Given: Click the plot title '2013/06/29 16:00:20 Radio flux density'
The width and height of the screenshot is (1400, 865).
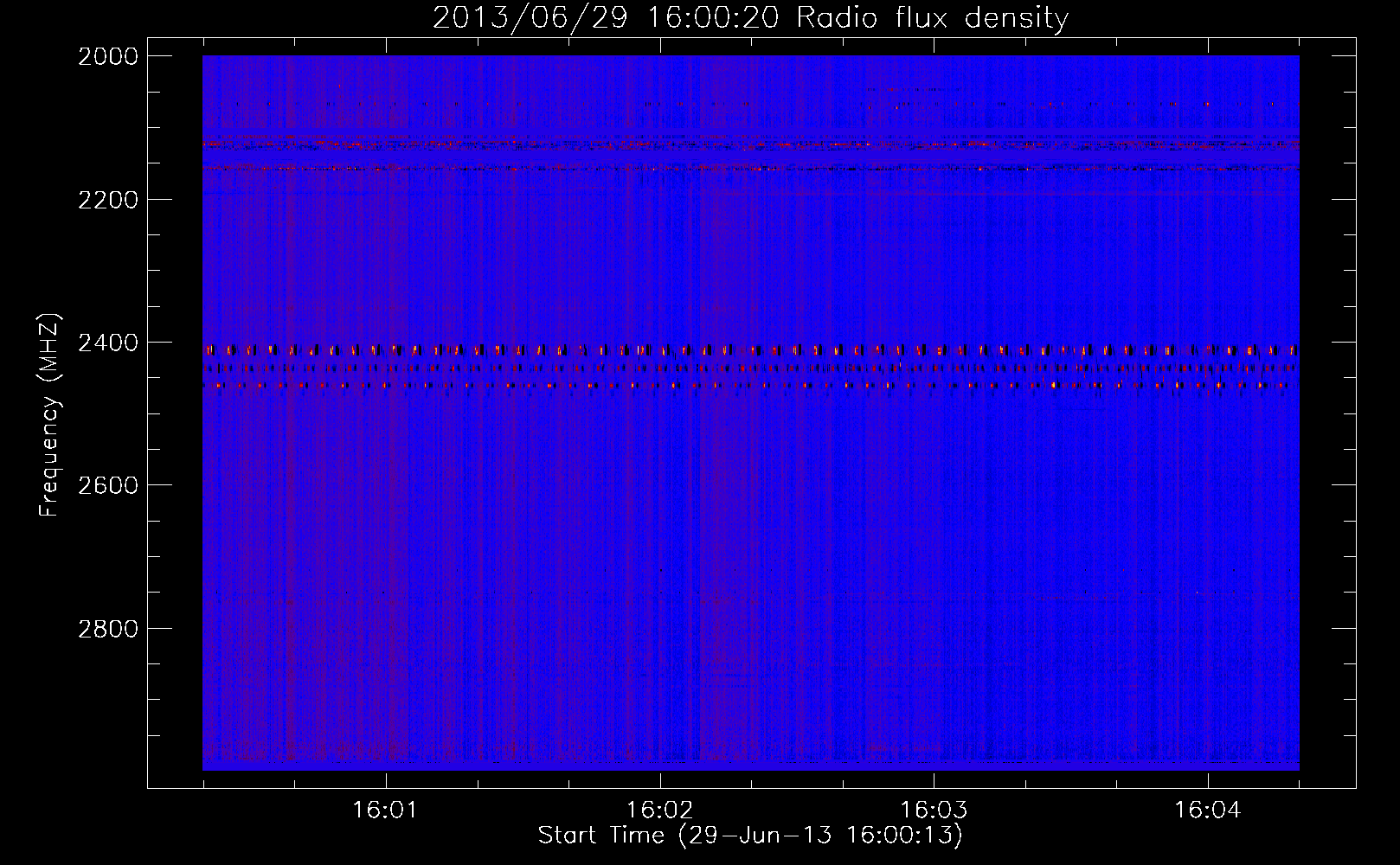Looking at the screenshot, I should pyautogui.click(x=750, y=17).
